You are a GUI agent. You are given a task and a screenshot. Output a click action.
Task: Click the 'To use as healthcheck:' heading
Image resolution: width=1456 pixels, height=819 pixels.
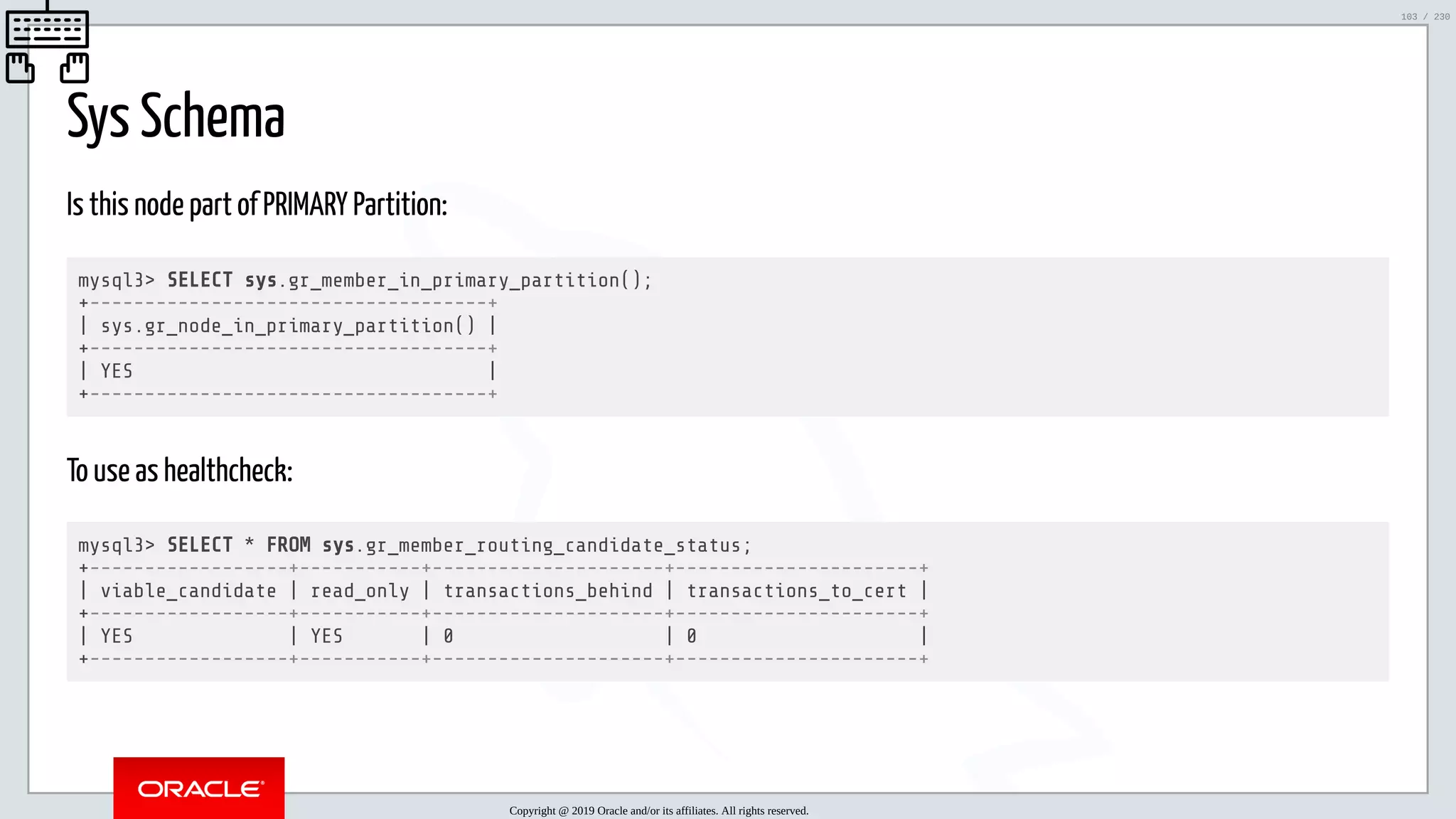click(x=179, y=471)
